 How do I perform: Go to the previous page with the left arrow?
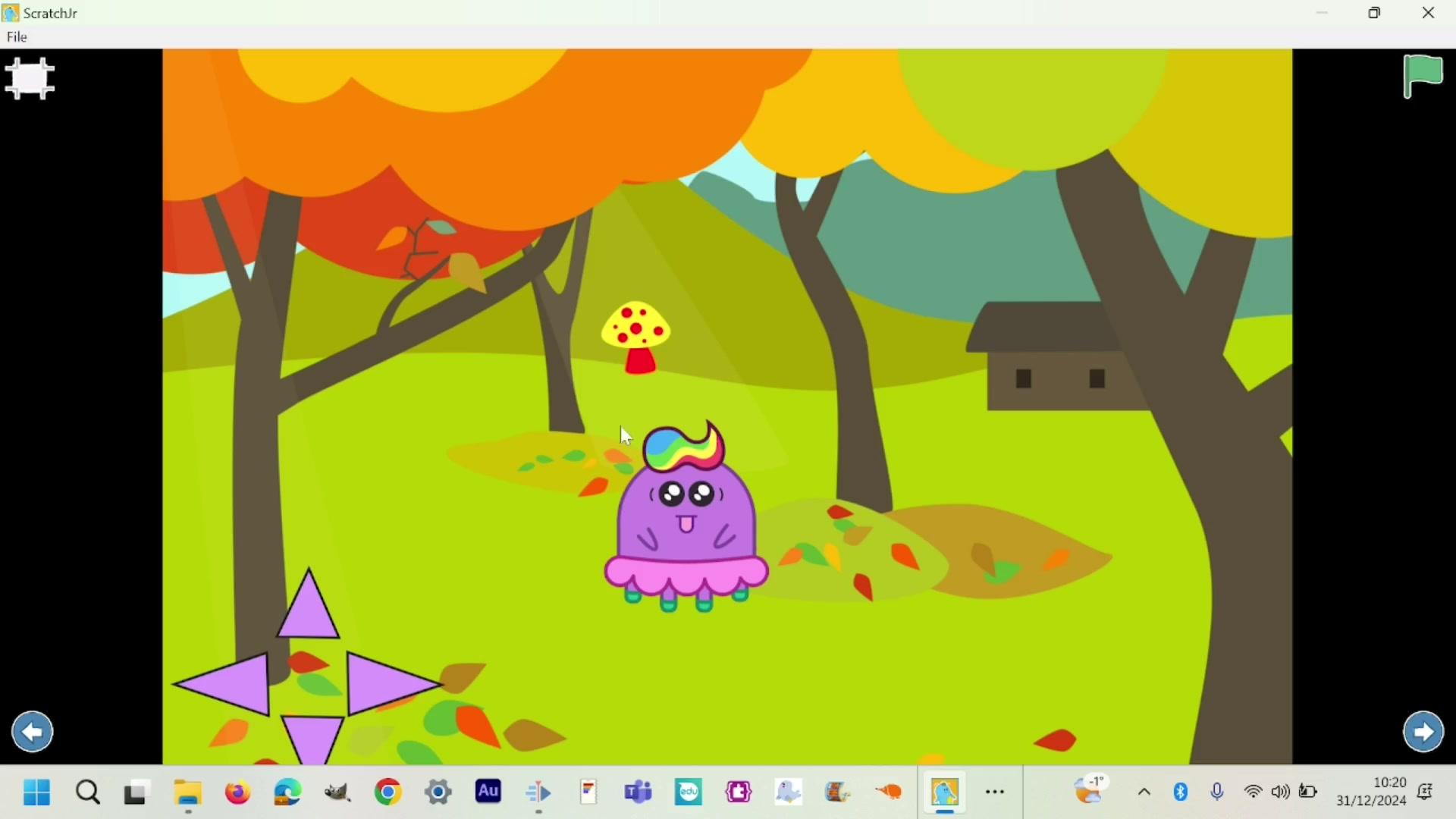33,732
